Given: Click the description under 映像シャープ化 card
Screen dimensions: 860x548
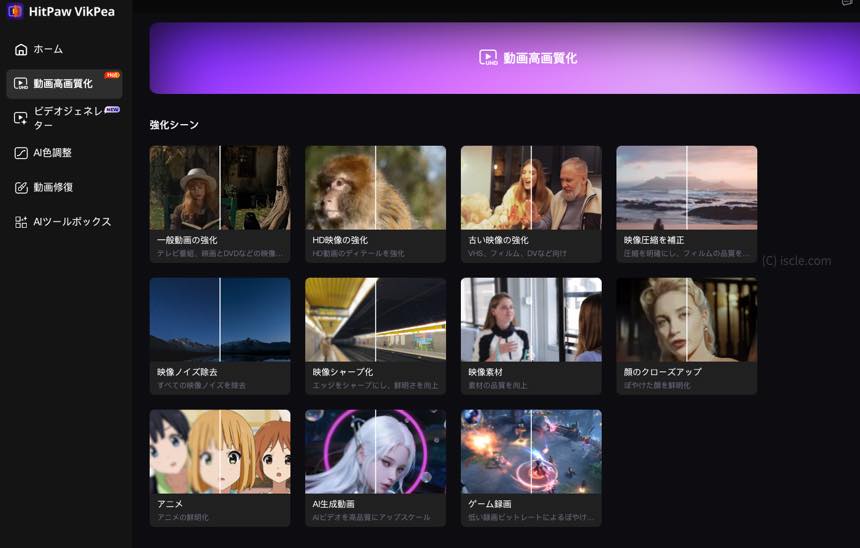Looking at the screenshot, I should coord(376,386).
